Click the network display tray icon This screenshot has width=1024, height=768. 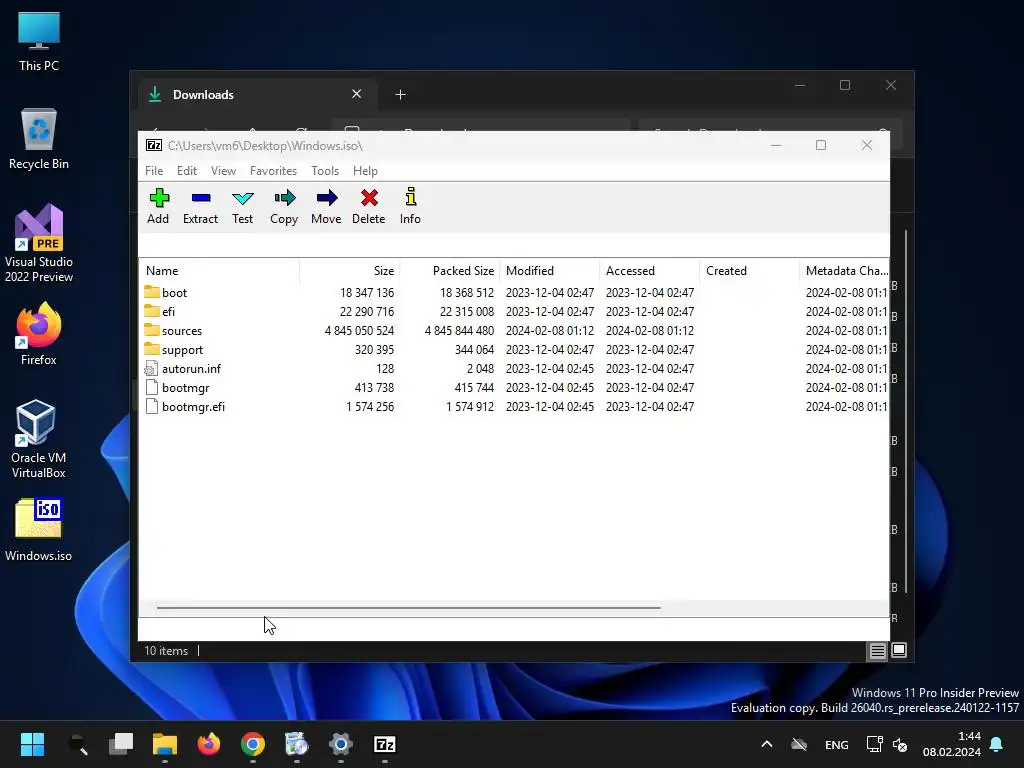click(x=874, y=744)
